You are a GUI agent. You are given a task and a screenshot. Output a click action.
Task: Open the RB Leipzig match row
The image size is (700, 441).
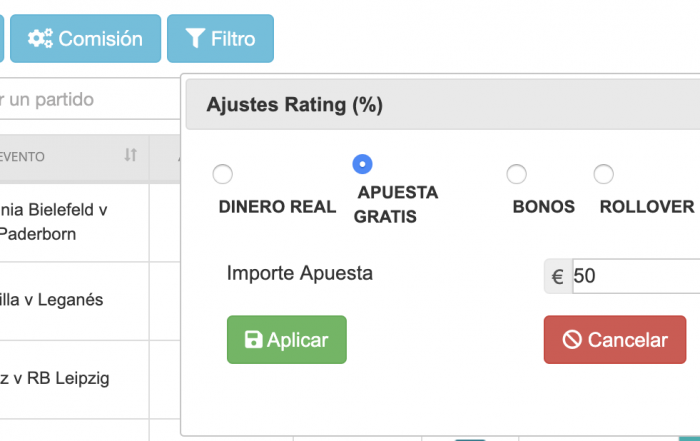(x=74, y=379)
